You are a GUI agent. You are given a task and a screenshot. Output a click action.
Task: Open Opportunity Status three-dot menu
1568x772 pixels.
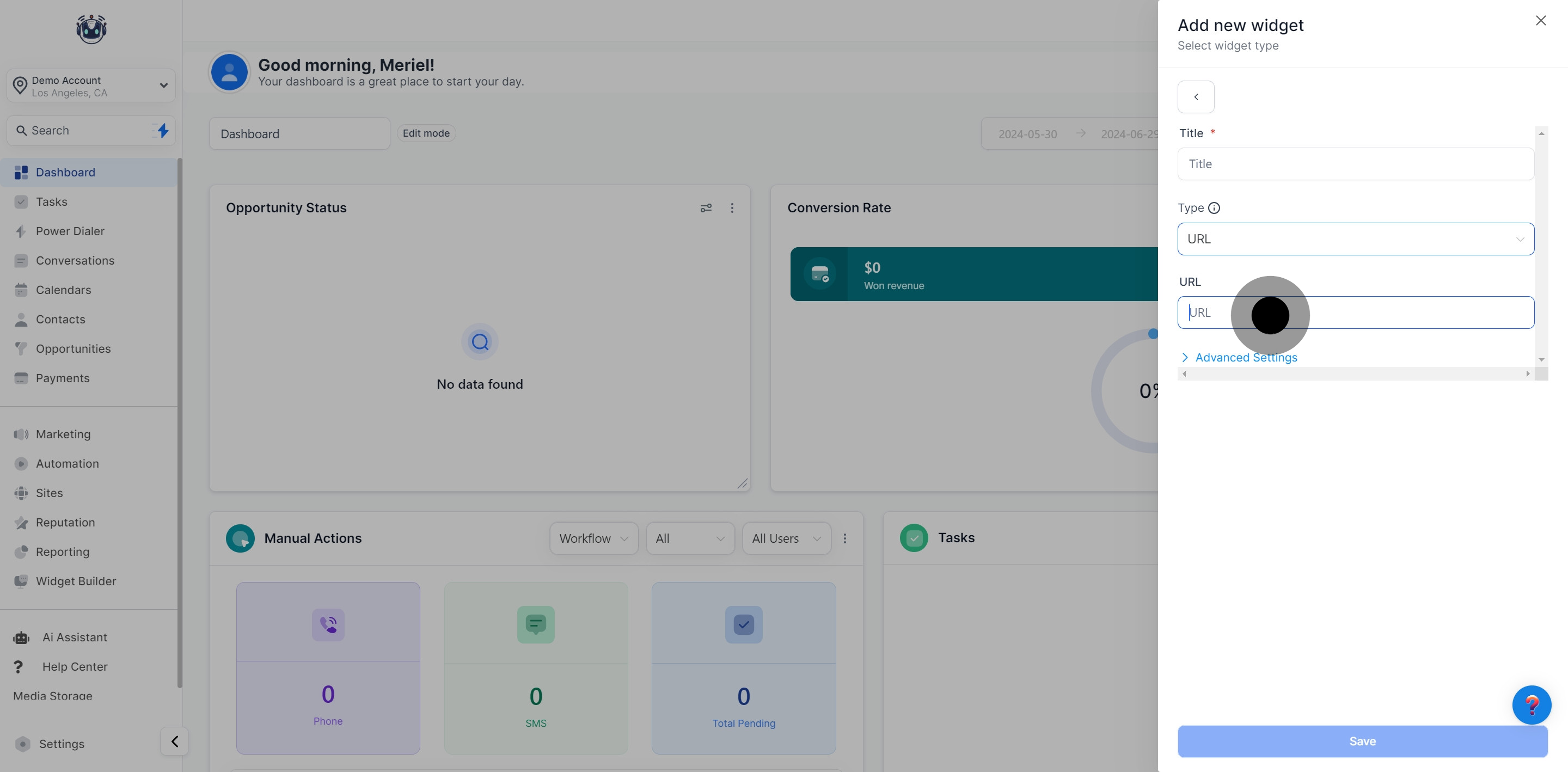click(x=732, y=208)
